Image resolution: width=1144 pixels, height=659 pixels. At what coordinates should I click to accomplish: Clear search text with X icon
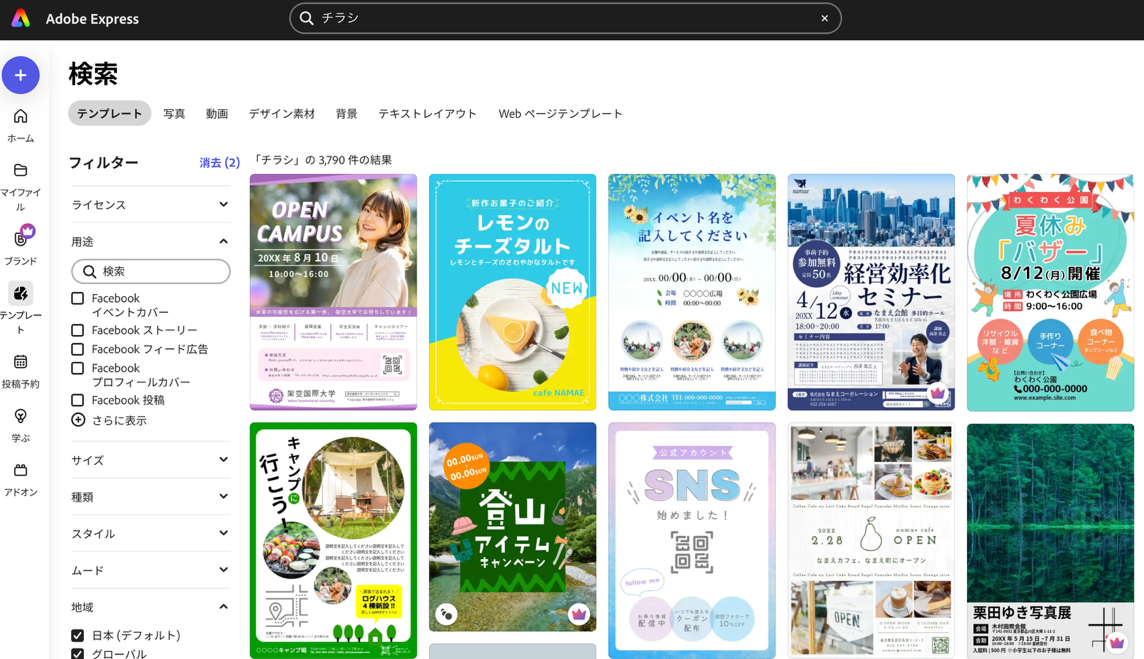click(x=824, y=18)
